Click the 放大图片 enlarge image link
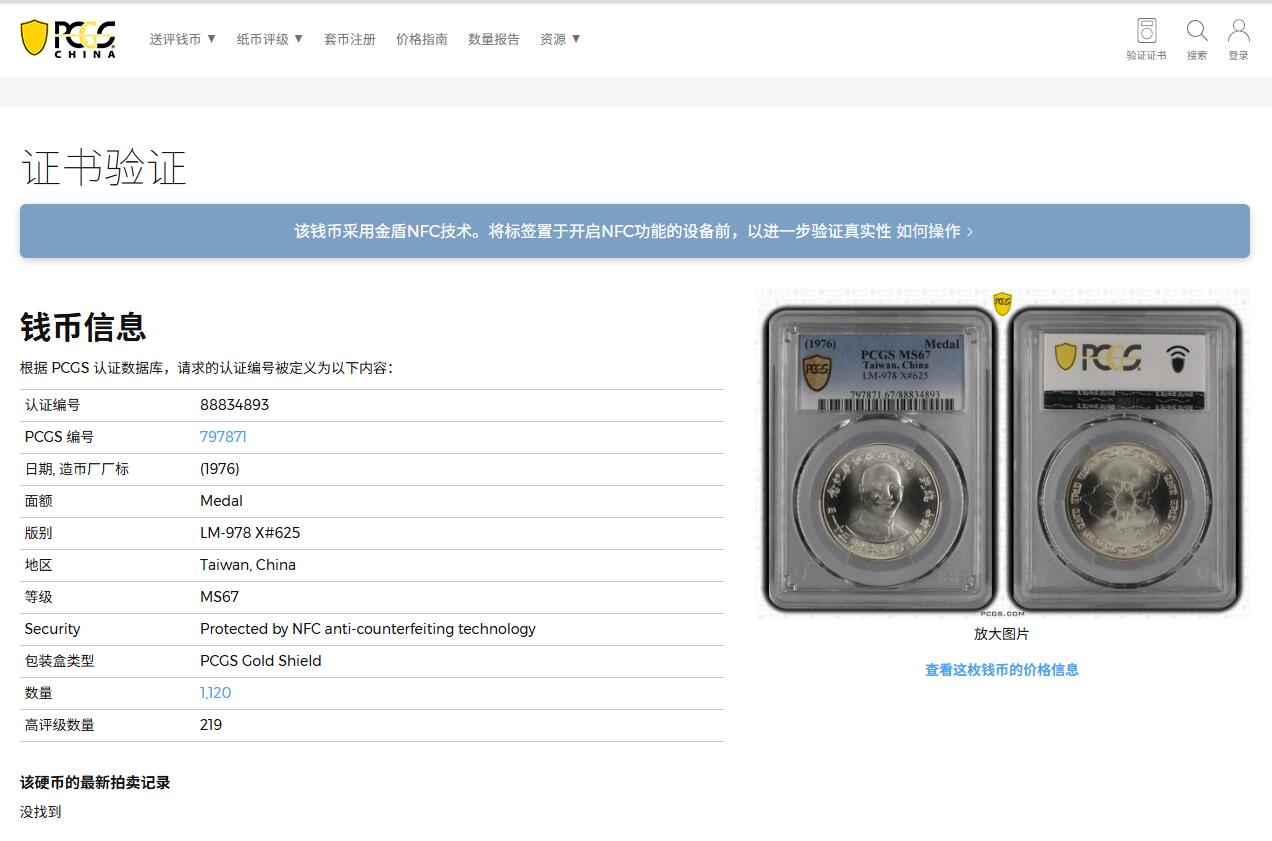This screenshot has width=1272, height=841. [x=1001, y=634]
